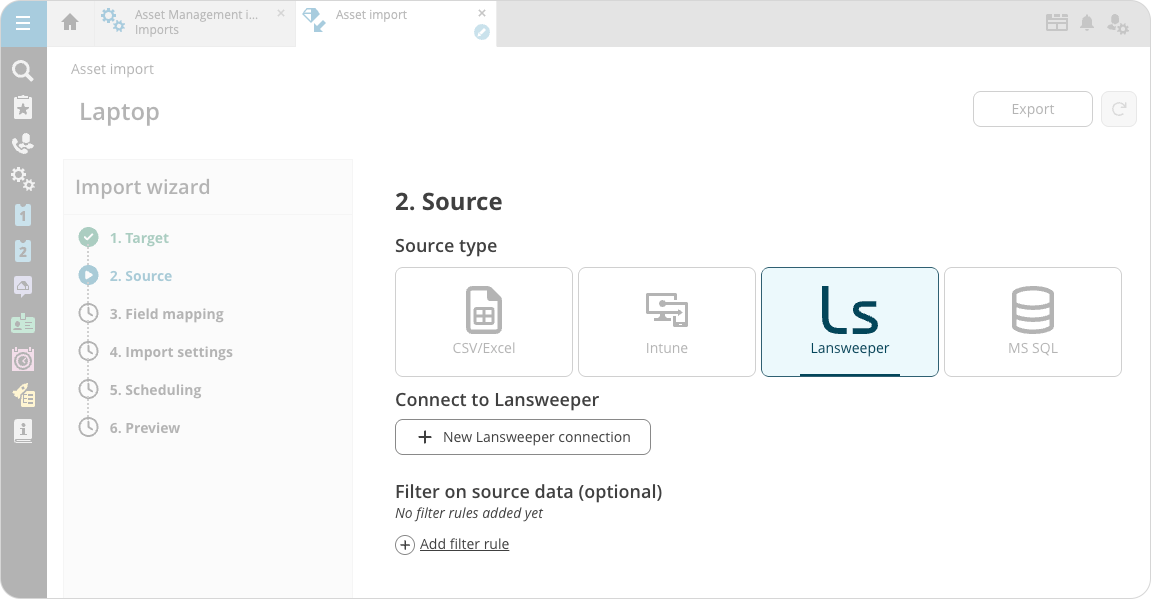
Task: Select Lansweeper source type
Action: [x=850, y=322]
